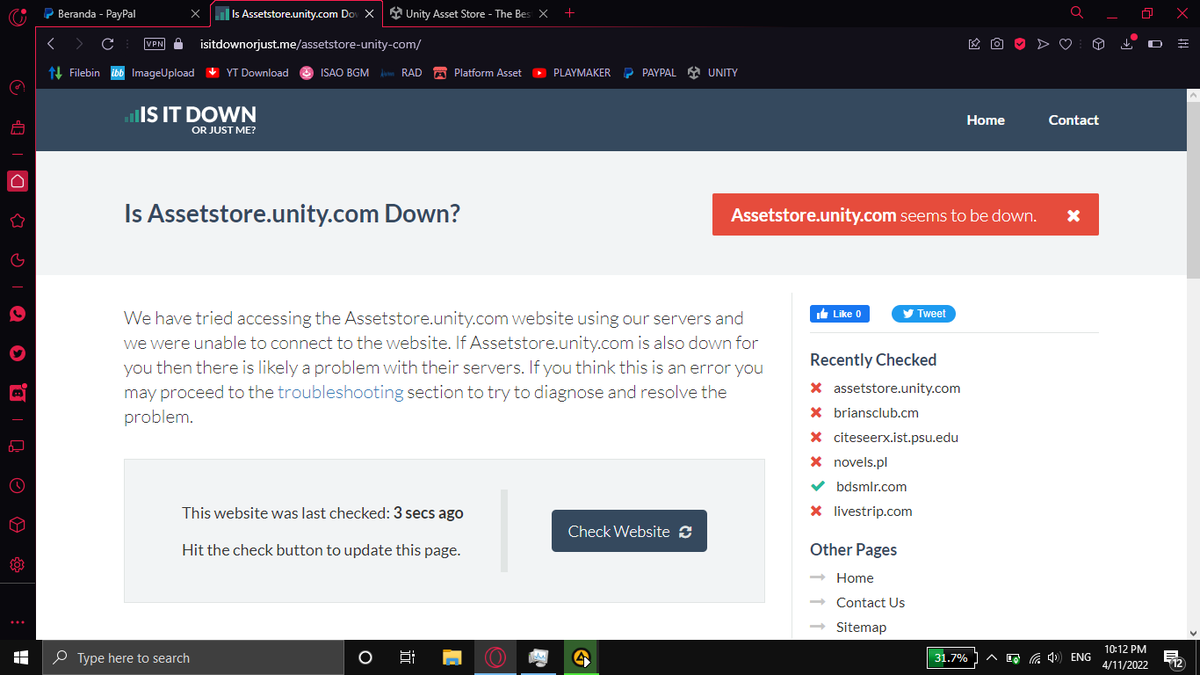1200x675 pixels.
Task: Open the troubleshooting link in the paragraph
Action: (x=340, y=392)
